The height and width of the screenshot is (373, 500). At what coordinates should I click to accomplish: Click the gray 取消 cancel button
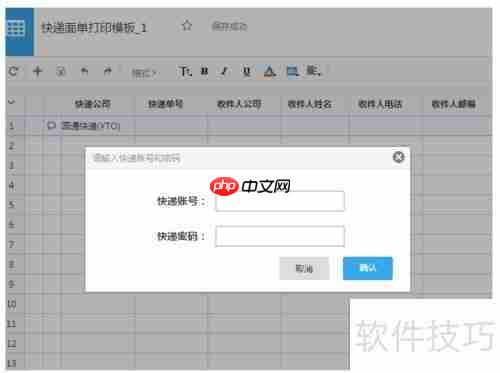click(304, 268)
